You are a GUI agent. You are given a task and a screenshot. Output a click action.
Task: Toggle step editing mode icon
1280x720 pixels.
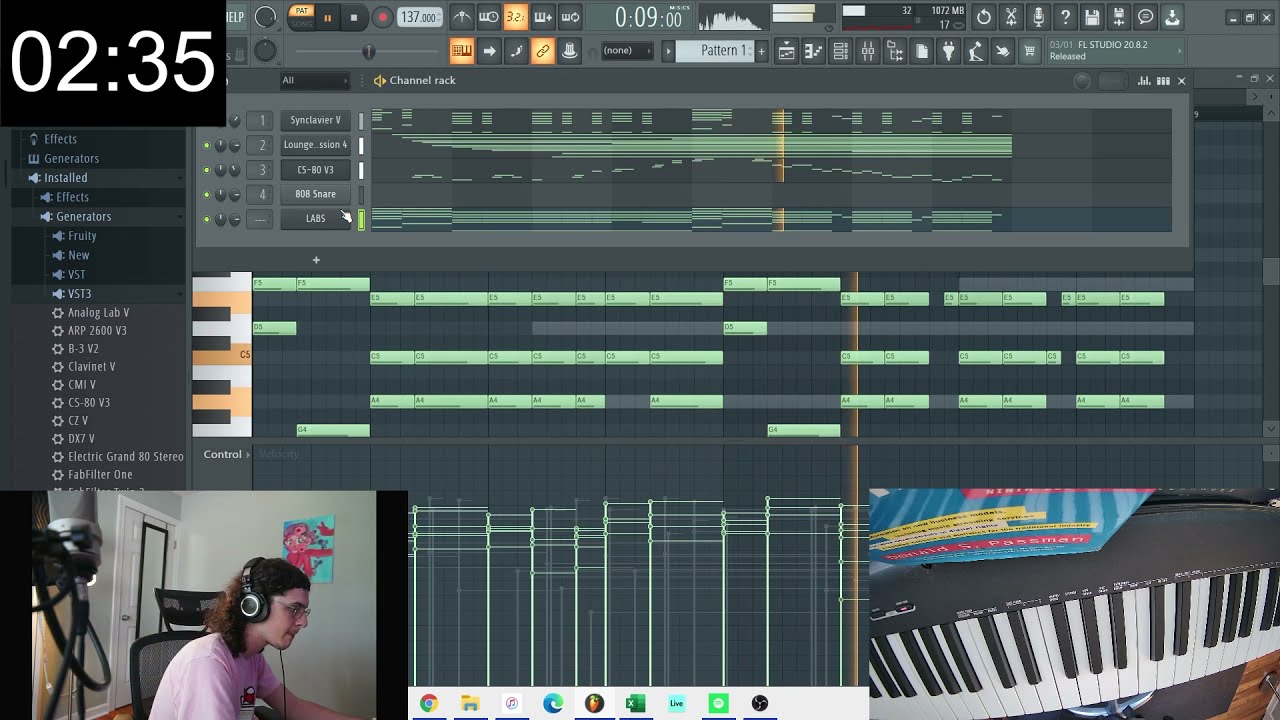[x=516, y=51]
